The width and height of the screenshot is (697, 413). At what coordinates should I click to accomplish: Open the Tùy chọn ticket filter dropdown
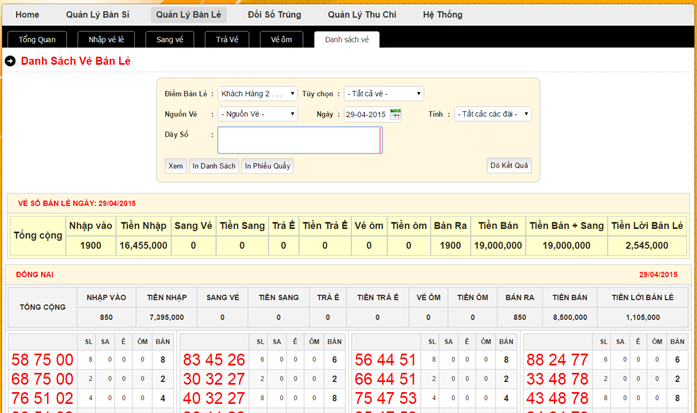click(x=384, y=94)
